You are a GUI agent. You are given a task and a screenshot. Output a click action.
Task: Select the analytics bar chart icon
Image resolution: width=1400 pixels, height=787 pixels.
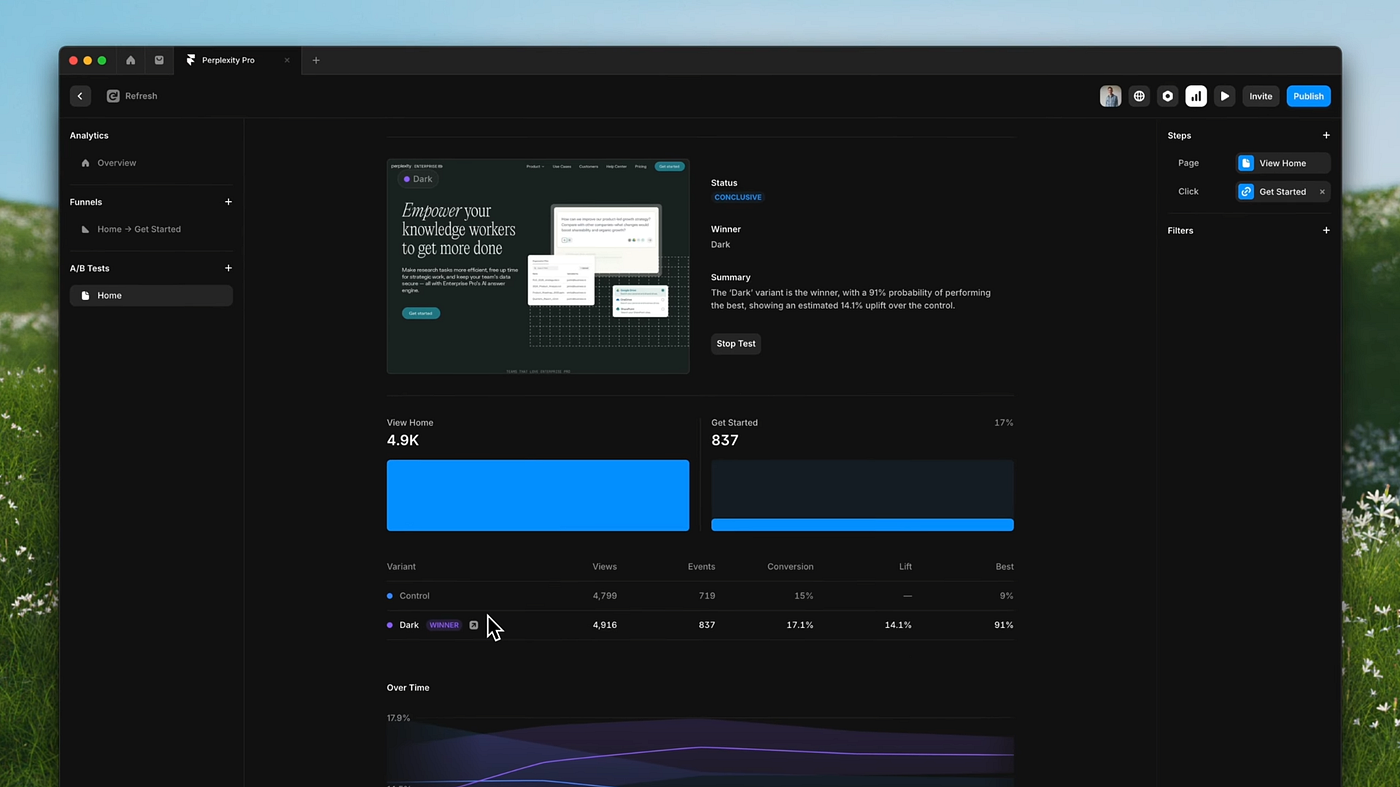(1196, 96)
